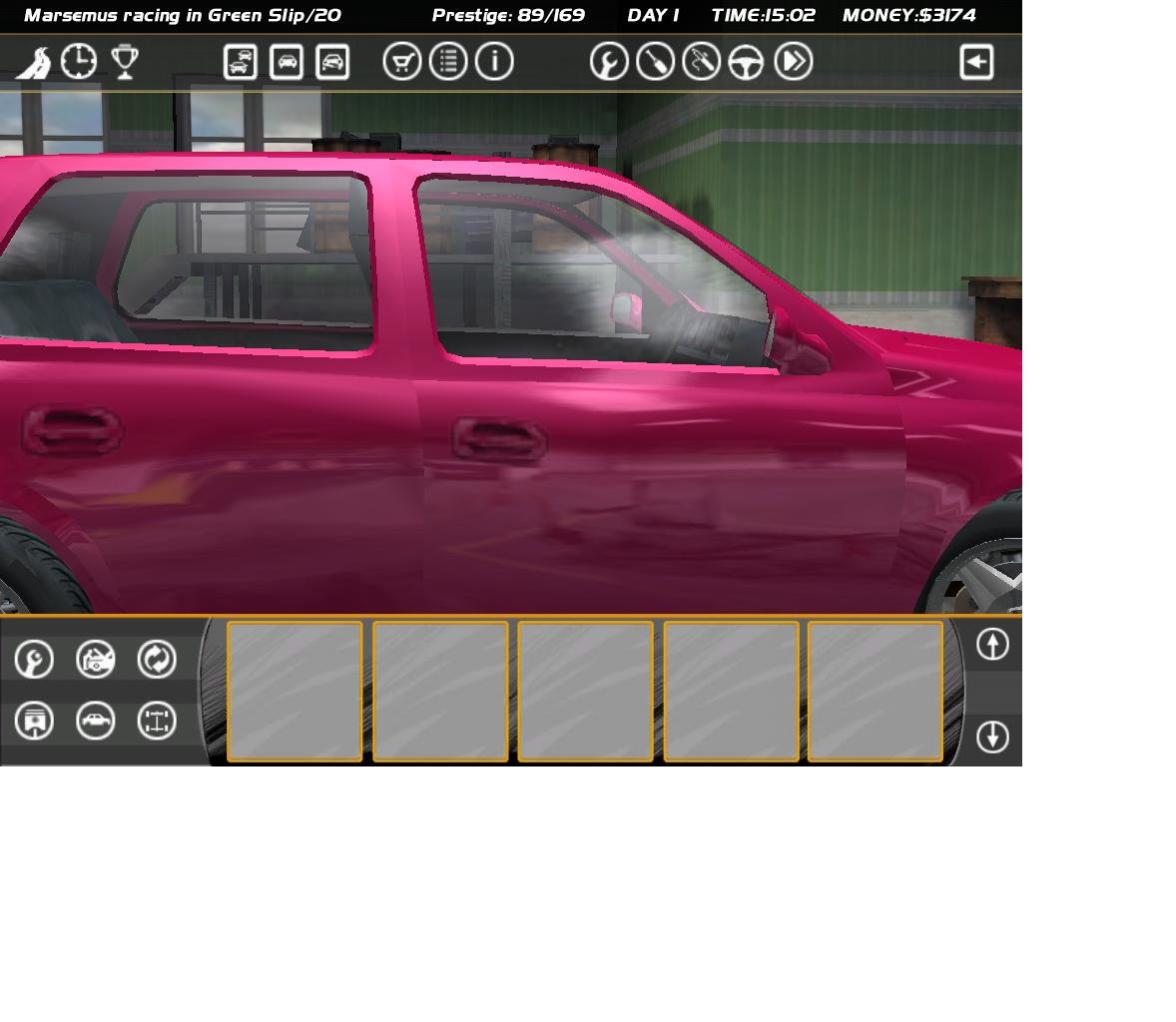1176x1022 pixels.
Task: Select the chassis drivetrain category icon
Action: click(157, 722)
